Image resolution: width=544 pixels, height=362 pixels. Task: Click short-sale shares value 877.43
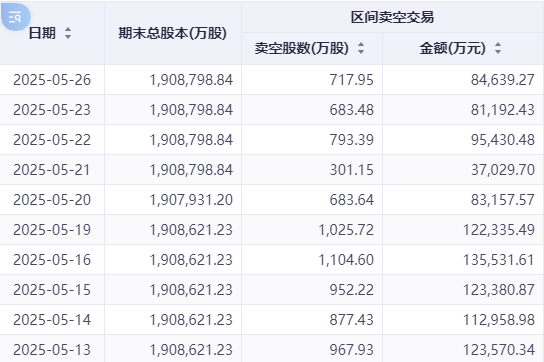pos(351,320)
